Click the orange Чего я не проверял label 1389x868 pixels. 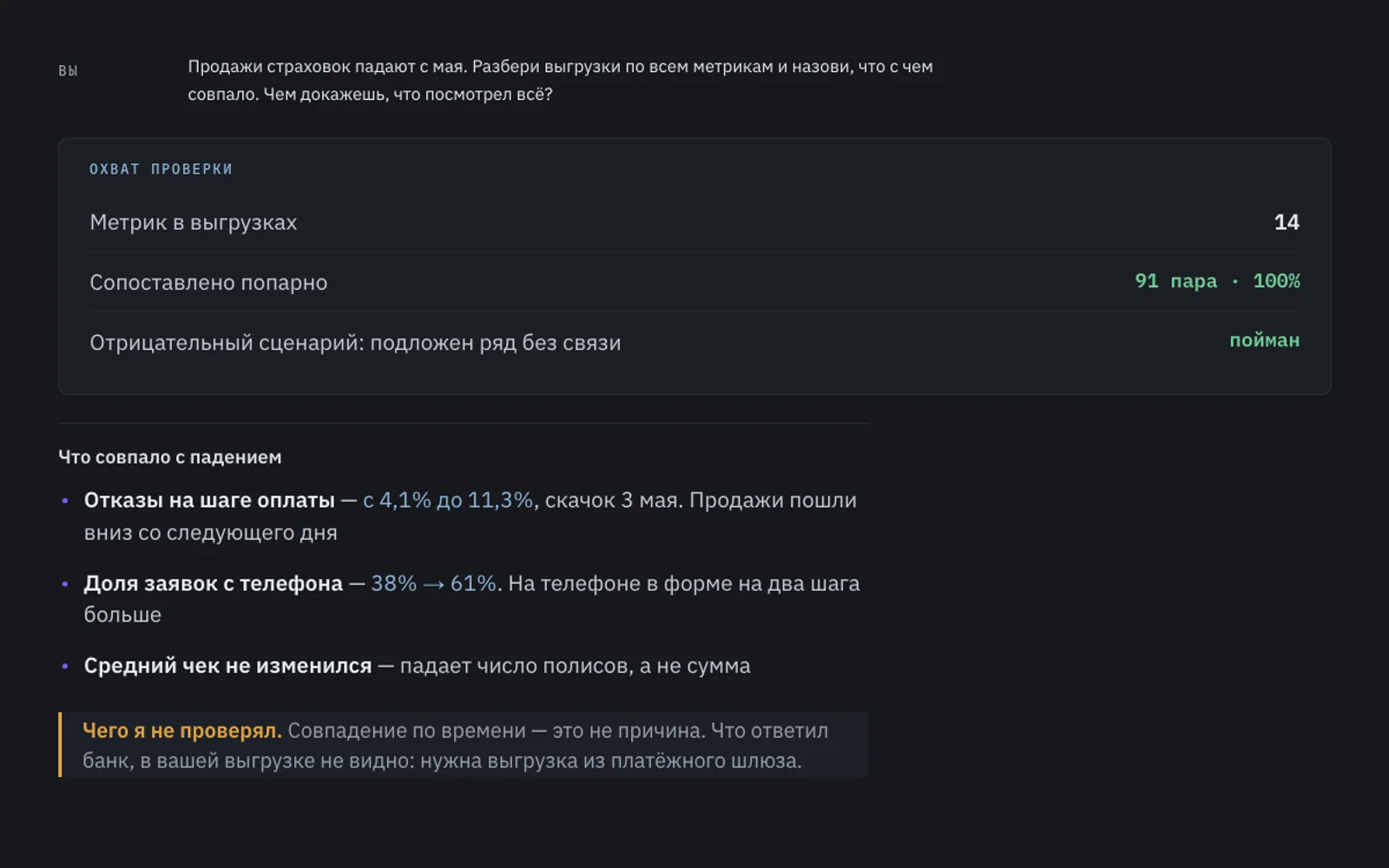[x=182, y=731]
